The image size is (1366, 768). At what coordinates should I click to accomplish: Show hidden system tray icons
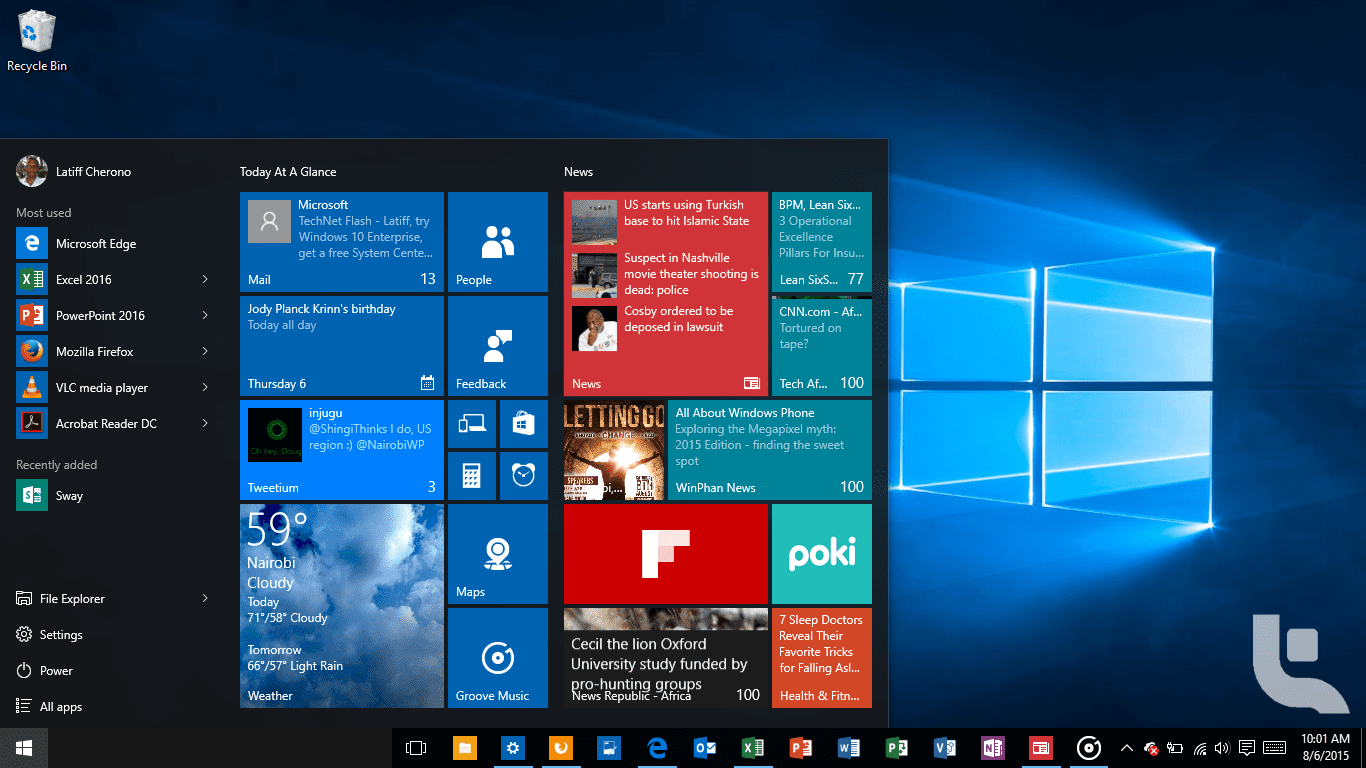click(1127, 748)
